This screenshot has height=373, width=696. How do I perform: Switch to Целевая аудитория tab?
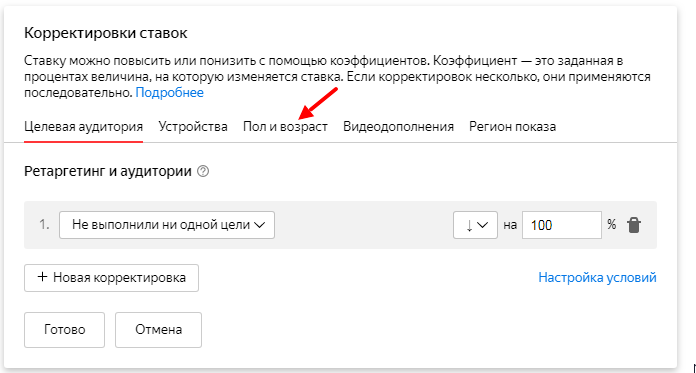pyautogui.click(x=83, y=127)
